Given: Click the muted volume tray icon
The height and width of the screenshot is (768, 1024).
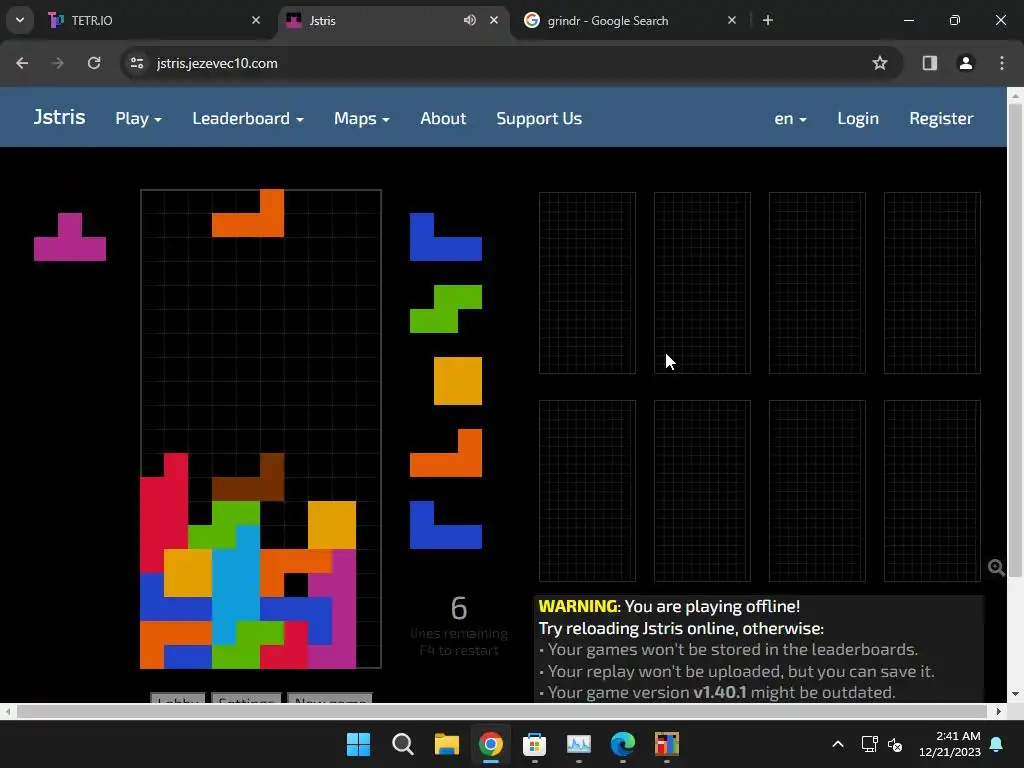Looking at the screenshot, I should (x=895, y=744).
